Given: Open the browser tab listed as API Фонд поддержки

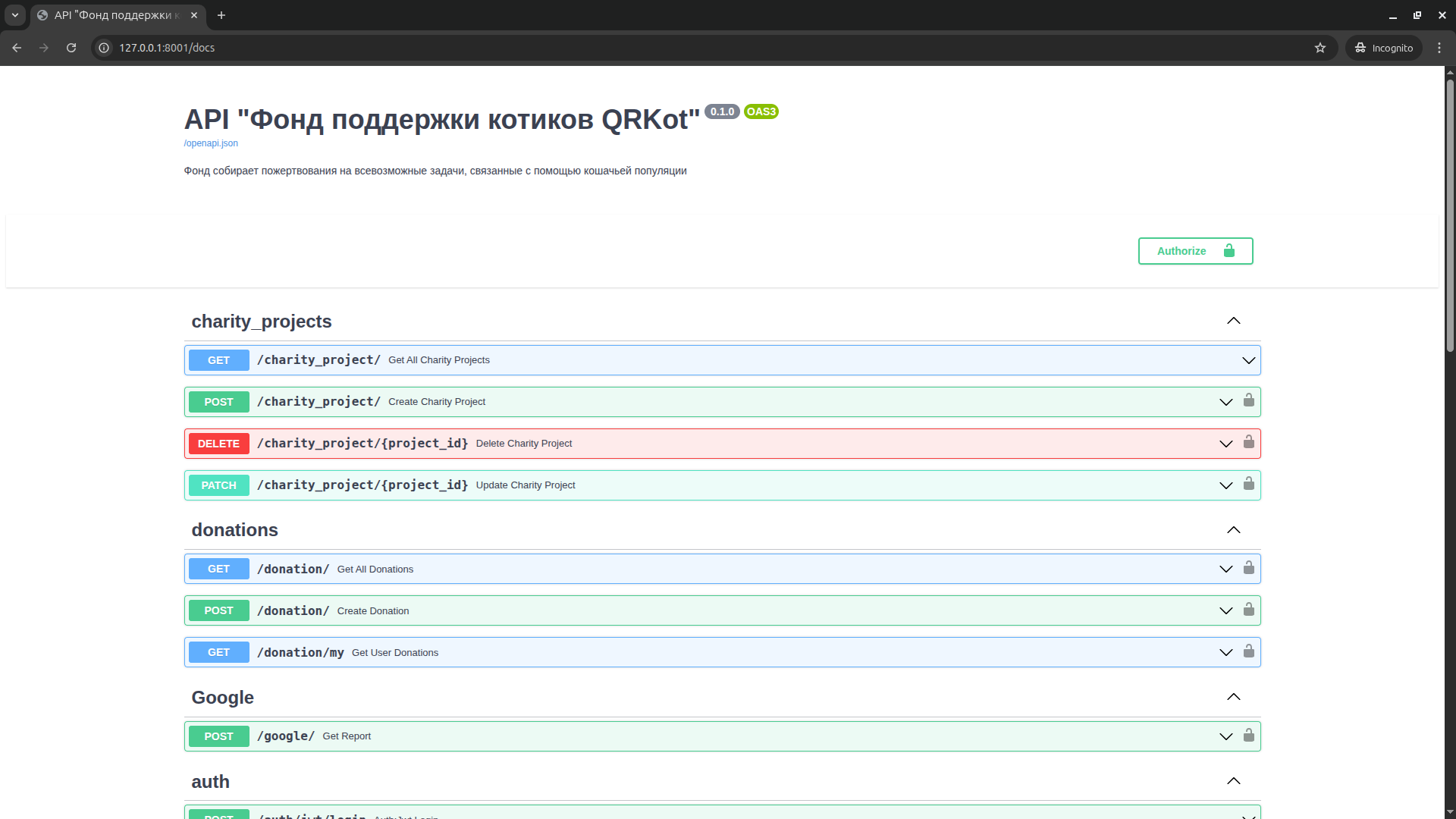Looking at the screenshot, I should pos(114,15).
